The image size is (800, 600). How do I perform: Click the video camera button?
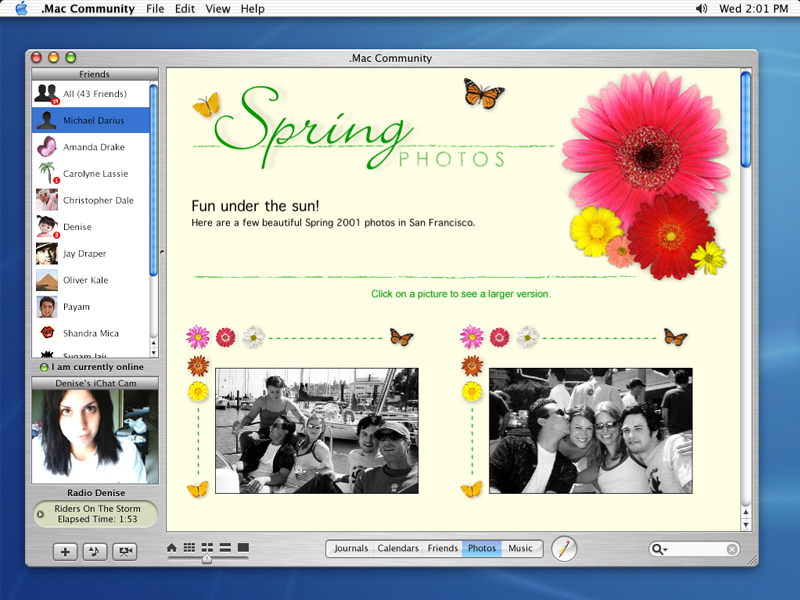coord(124,552)
